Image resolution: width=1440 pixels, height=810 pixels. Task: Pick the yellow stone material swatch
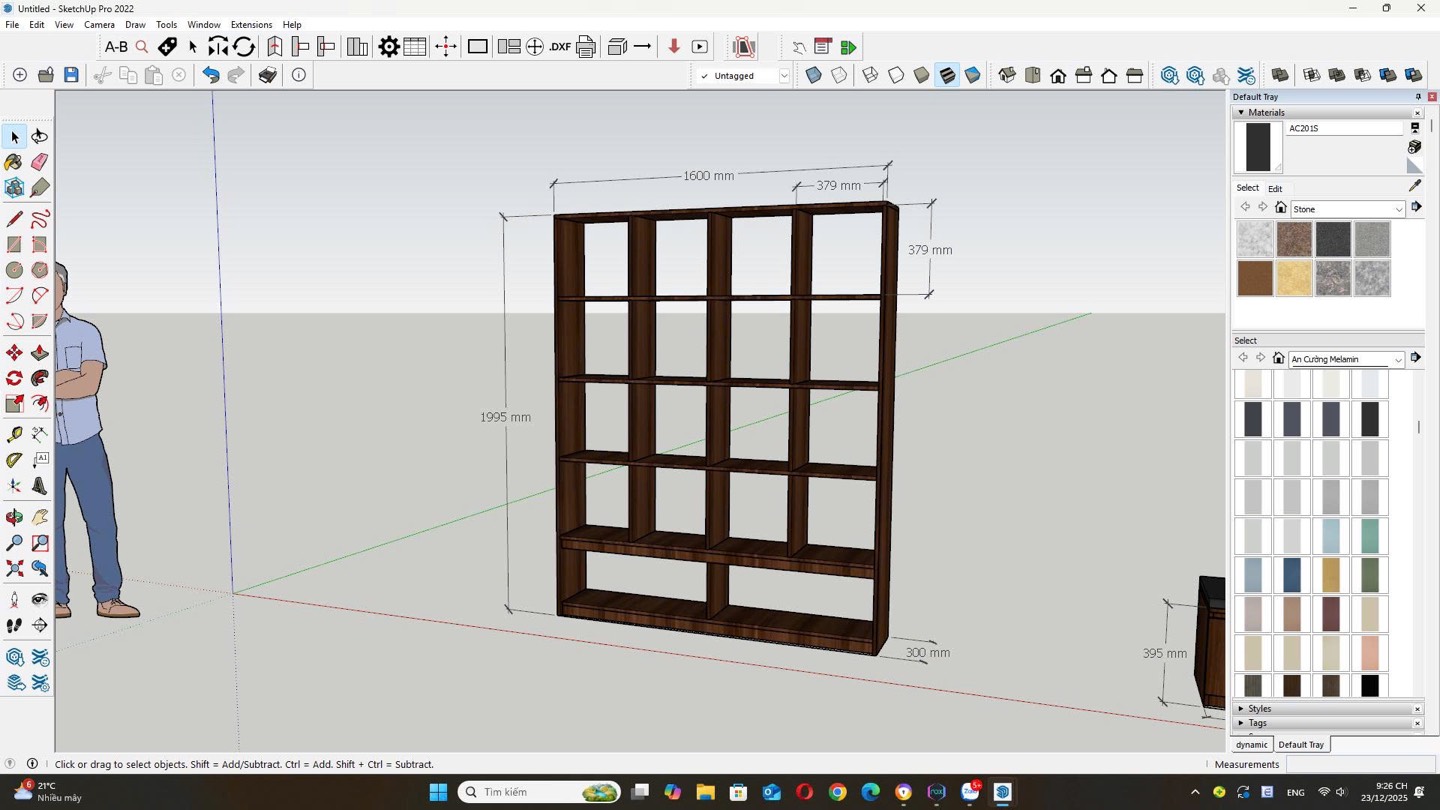[1294, 278]
